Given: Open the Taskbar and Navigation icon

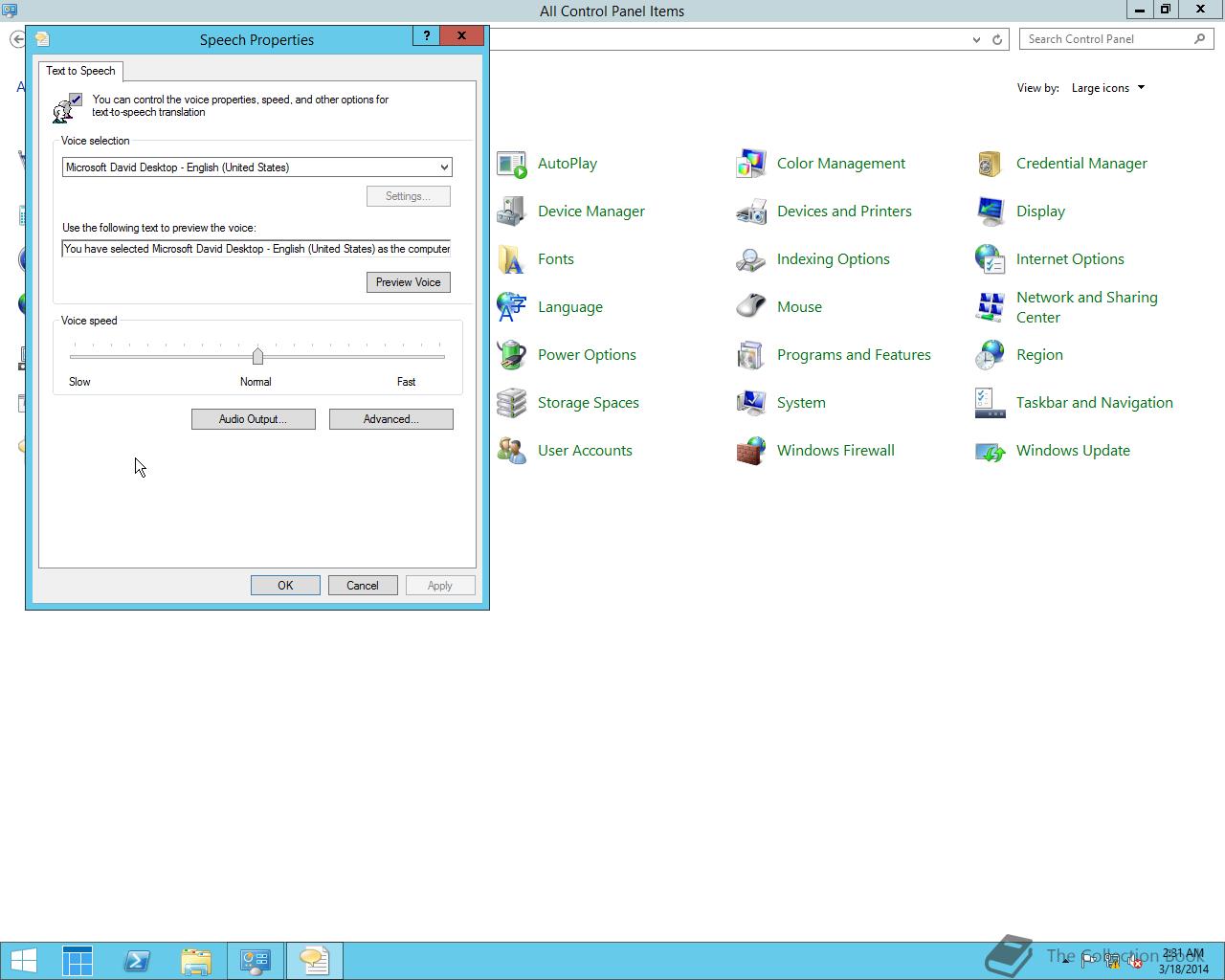Looking at the screenshot, I should [x=991, y=403].
